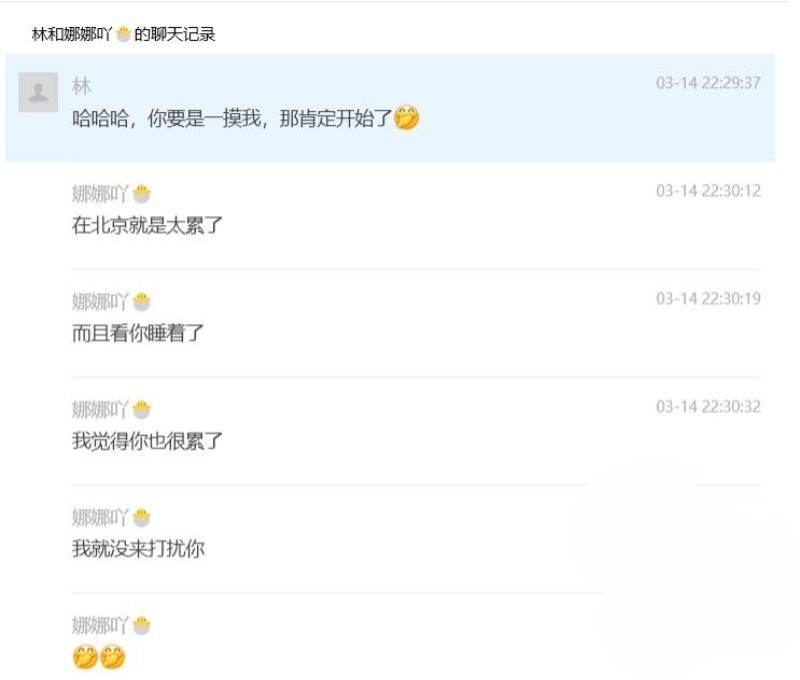Click the thinking emoji after 那肯定开始了

click(x=407, y=118)
